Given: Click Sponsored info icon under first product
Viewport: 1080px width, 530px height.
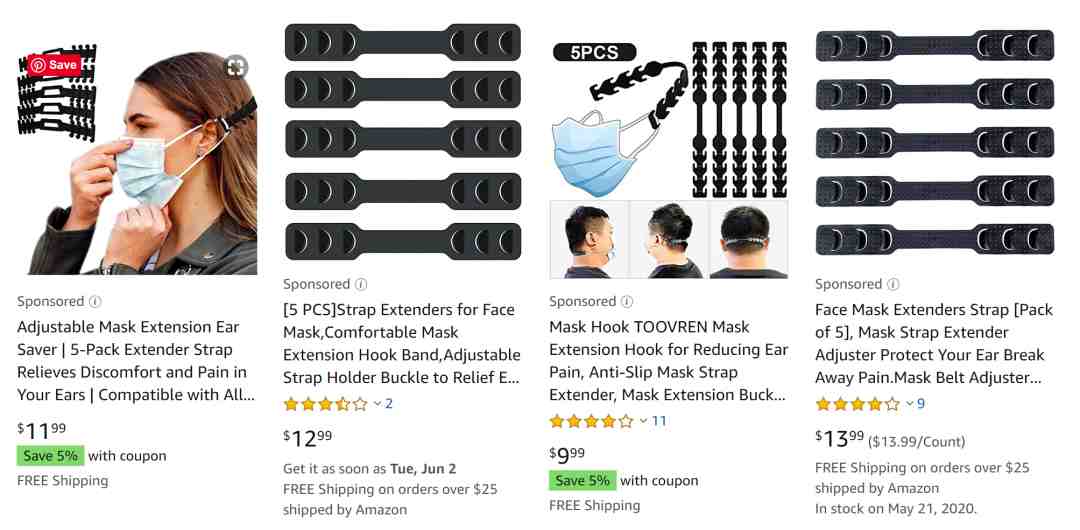Looking at the screenshot, I should [96, 302].
